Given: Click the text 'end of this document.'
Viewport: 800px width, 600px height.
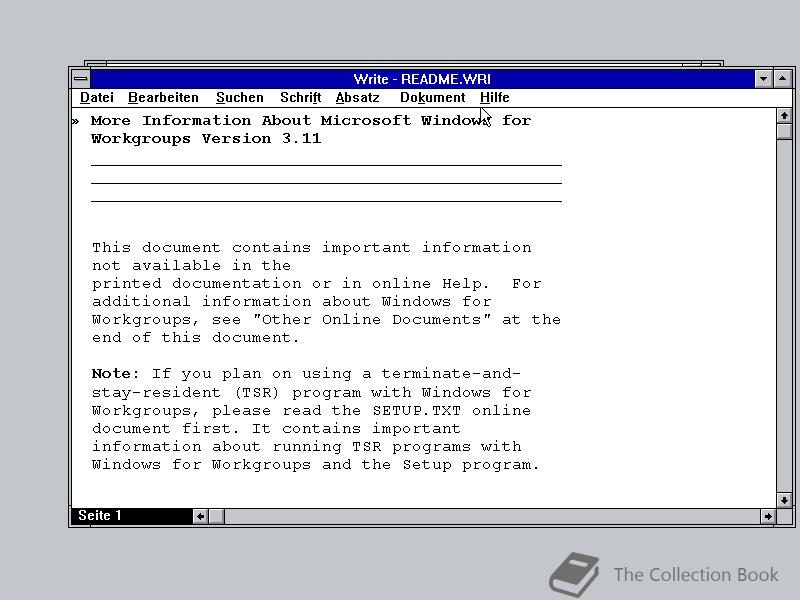Looking at the screenshot, I should pos(195,337).
